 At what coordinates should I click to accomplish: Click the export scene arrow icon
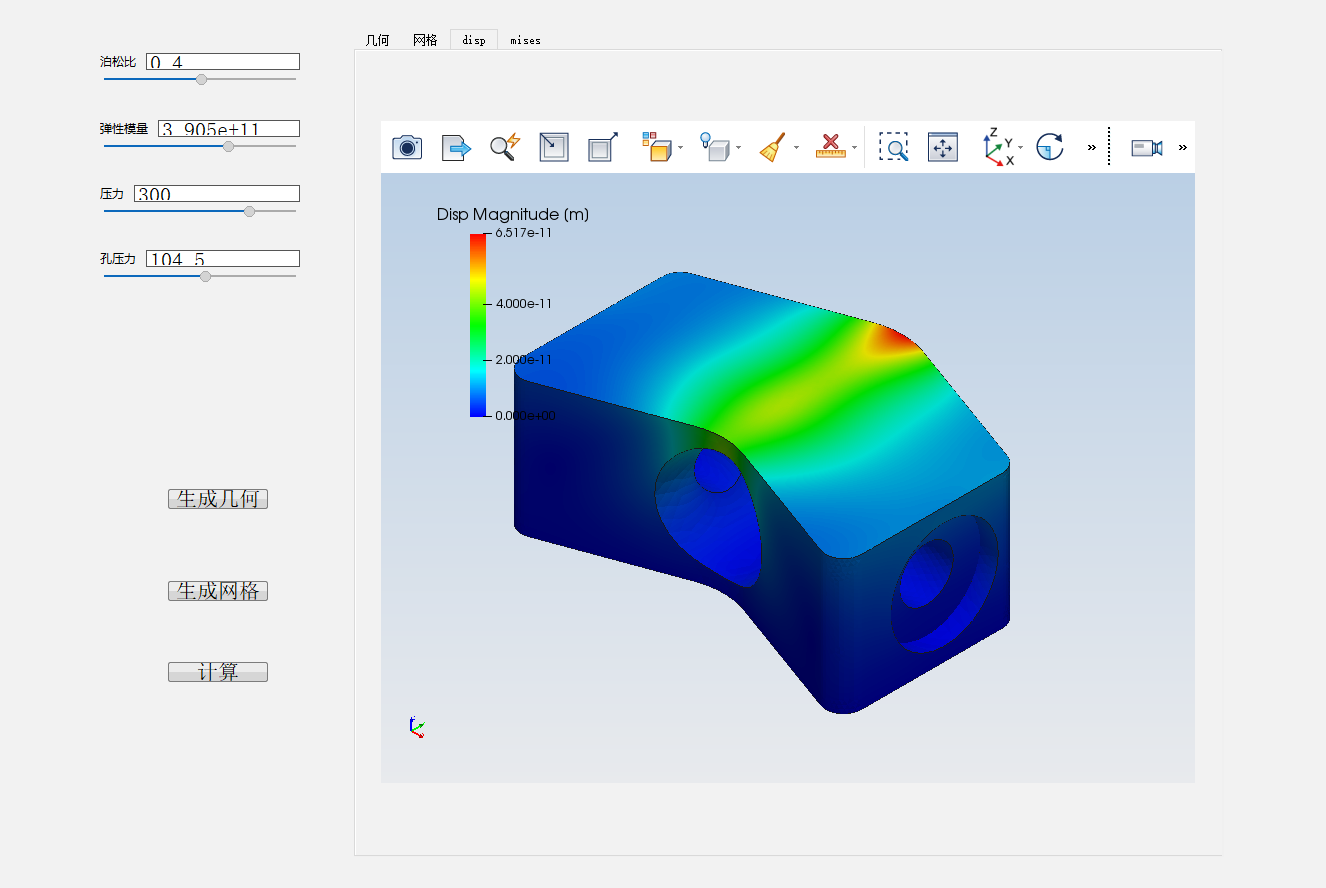[456, 148]
